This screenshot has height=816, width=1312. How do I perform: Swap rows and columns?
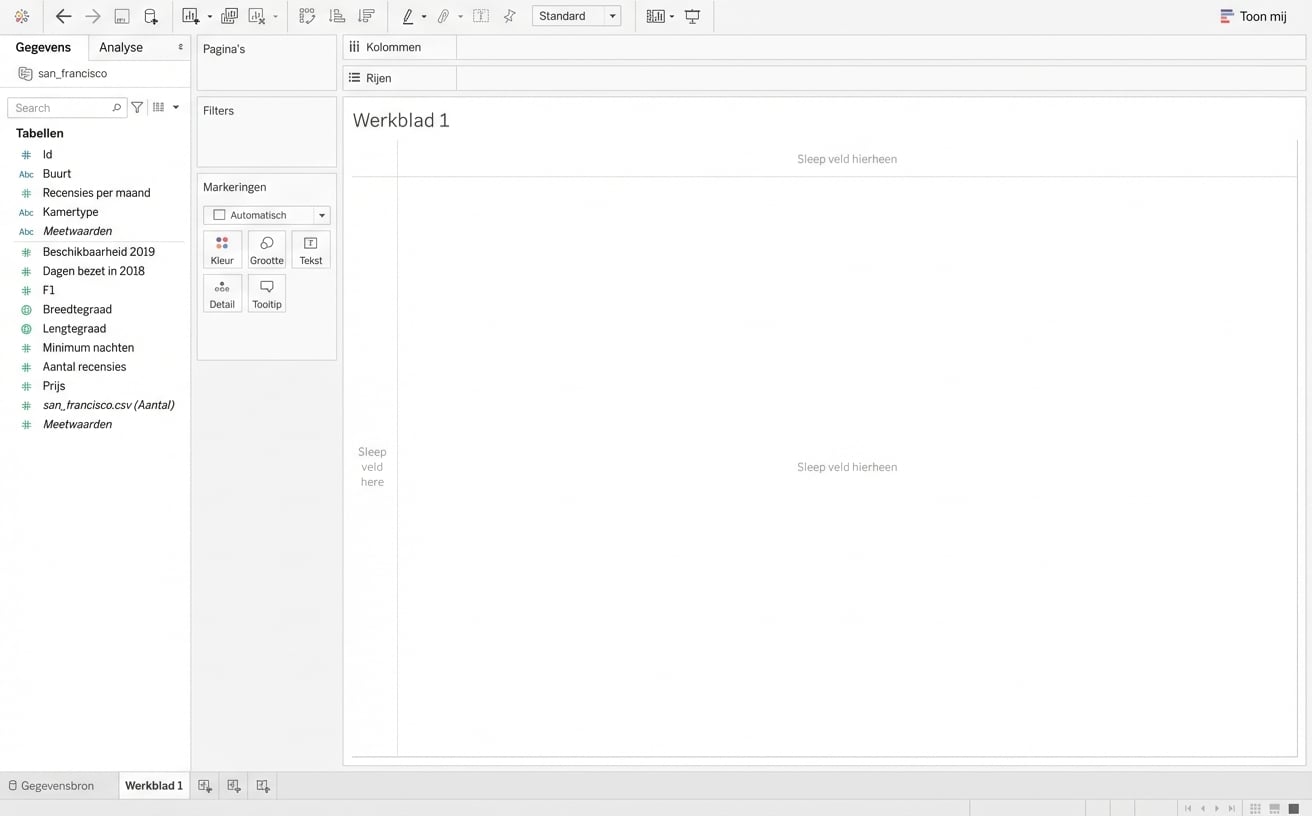(307, 16)
